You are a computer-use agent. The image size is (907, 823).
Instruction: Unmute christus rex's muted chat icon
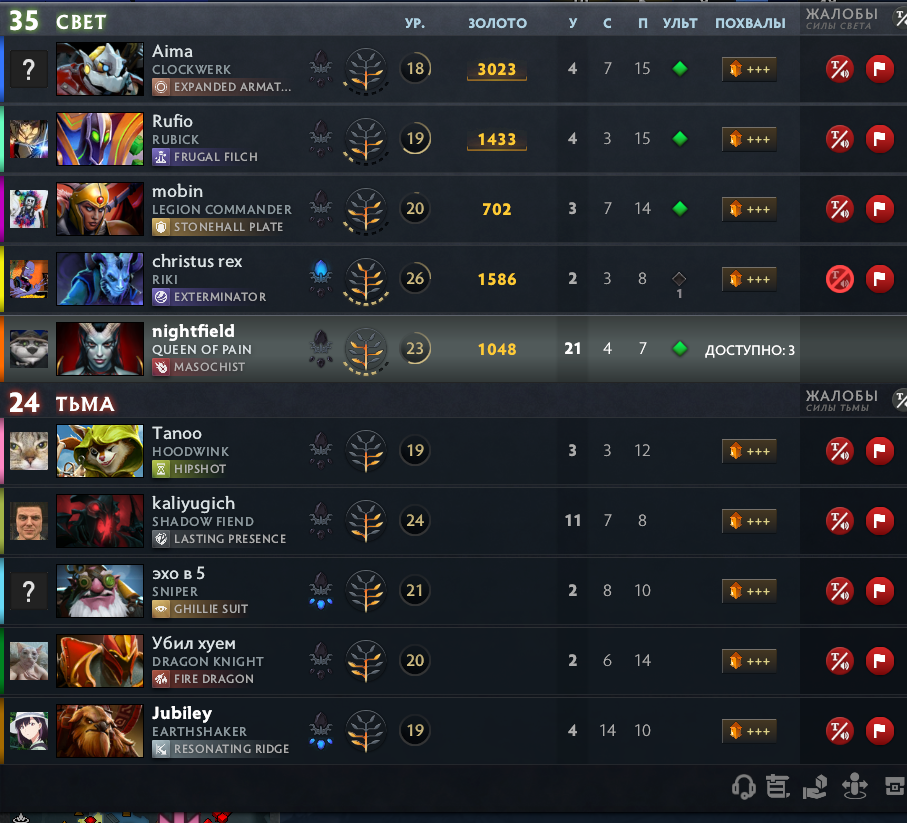[839, 279]
